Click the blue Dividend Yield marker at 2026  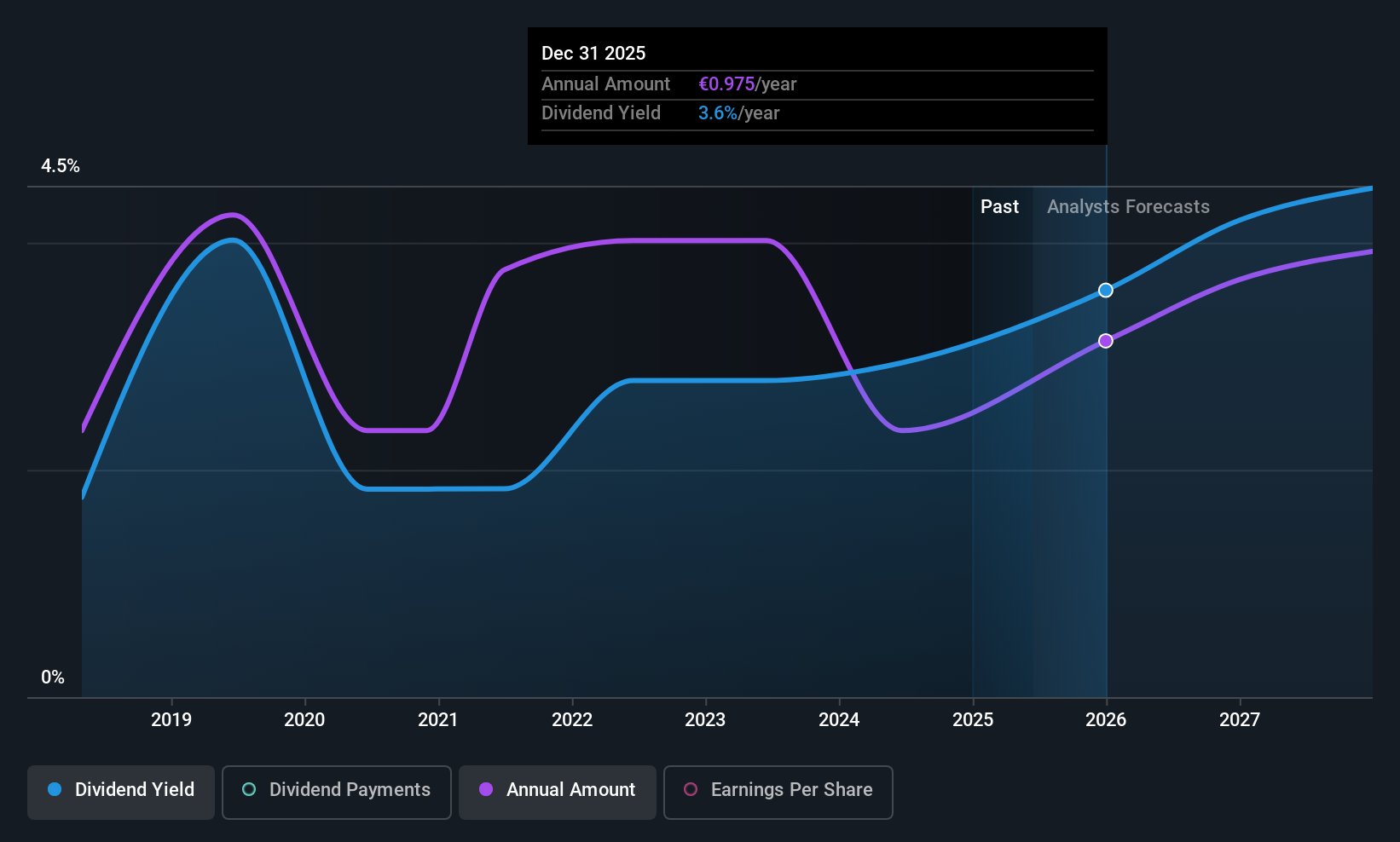pyautogui.click(x=1106, y=291)
